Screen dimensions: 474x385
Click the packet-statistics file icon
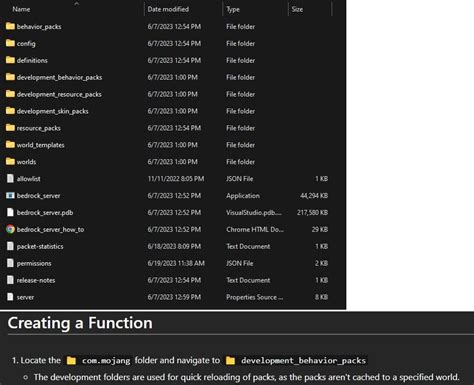click(10, 246)
